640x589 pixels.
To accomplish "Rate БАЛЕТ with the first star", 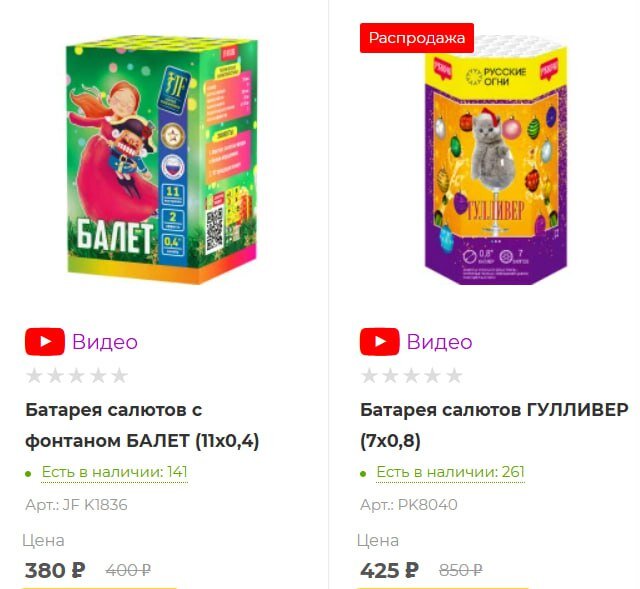I will coord(34,376).
